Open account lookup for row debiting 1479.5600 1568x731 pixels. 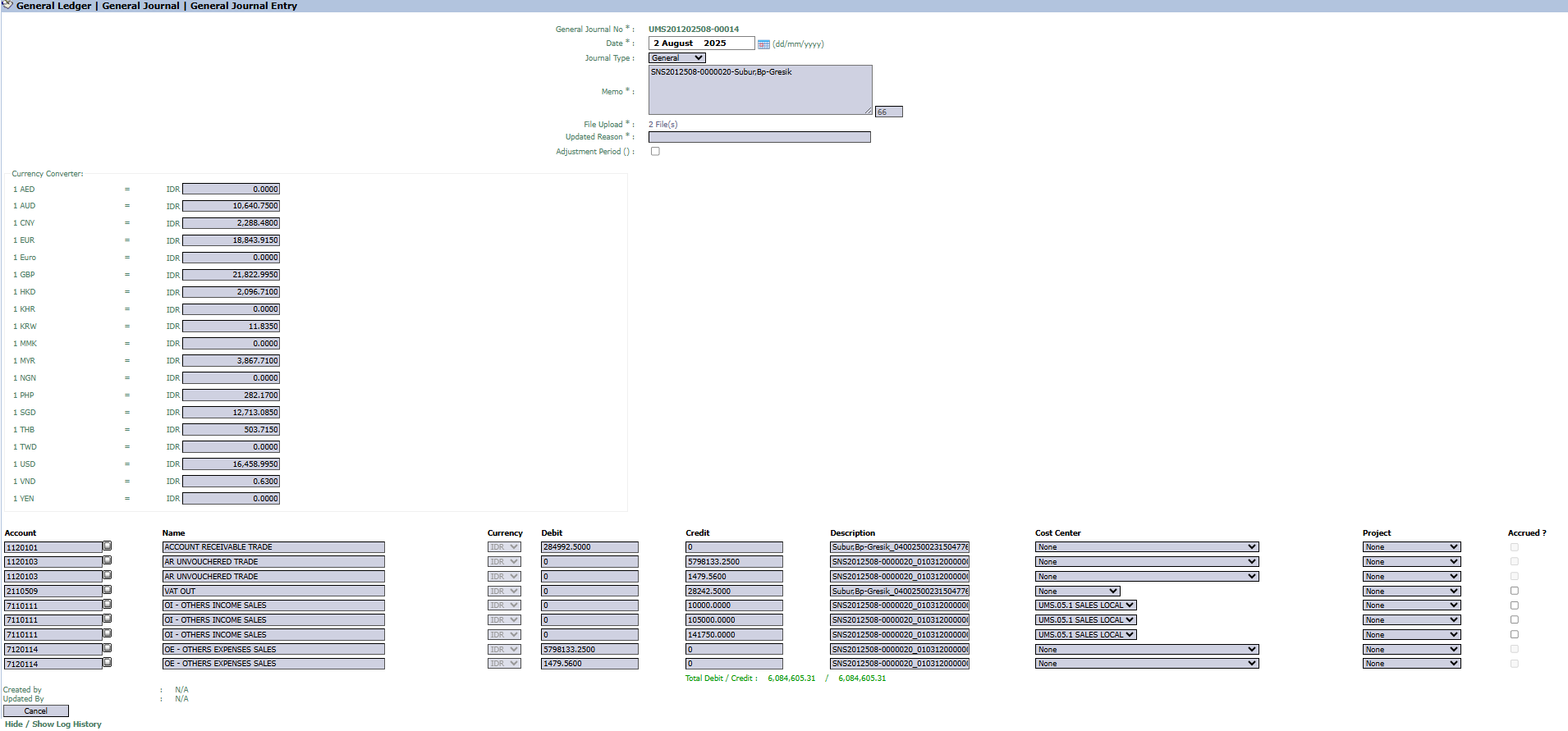click(x=108, y=663)
